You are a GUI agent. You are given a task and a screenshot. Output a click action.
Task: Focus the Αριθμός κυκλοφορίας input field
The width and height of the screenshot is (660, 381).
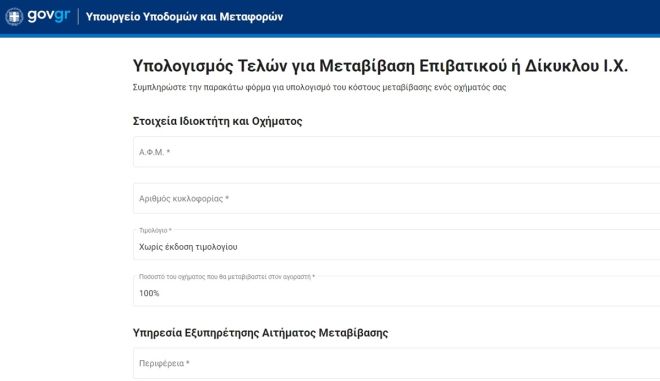(x=397, y=198)
